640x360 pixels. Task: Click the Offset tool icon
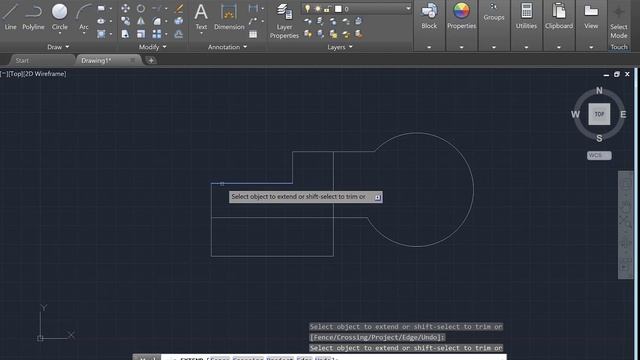pyautogui.click(x=179, y=34)
